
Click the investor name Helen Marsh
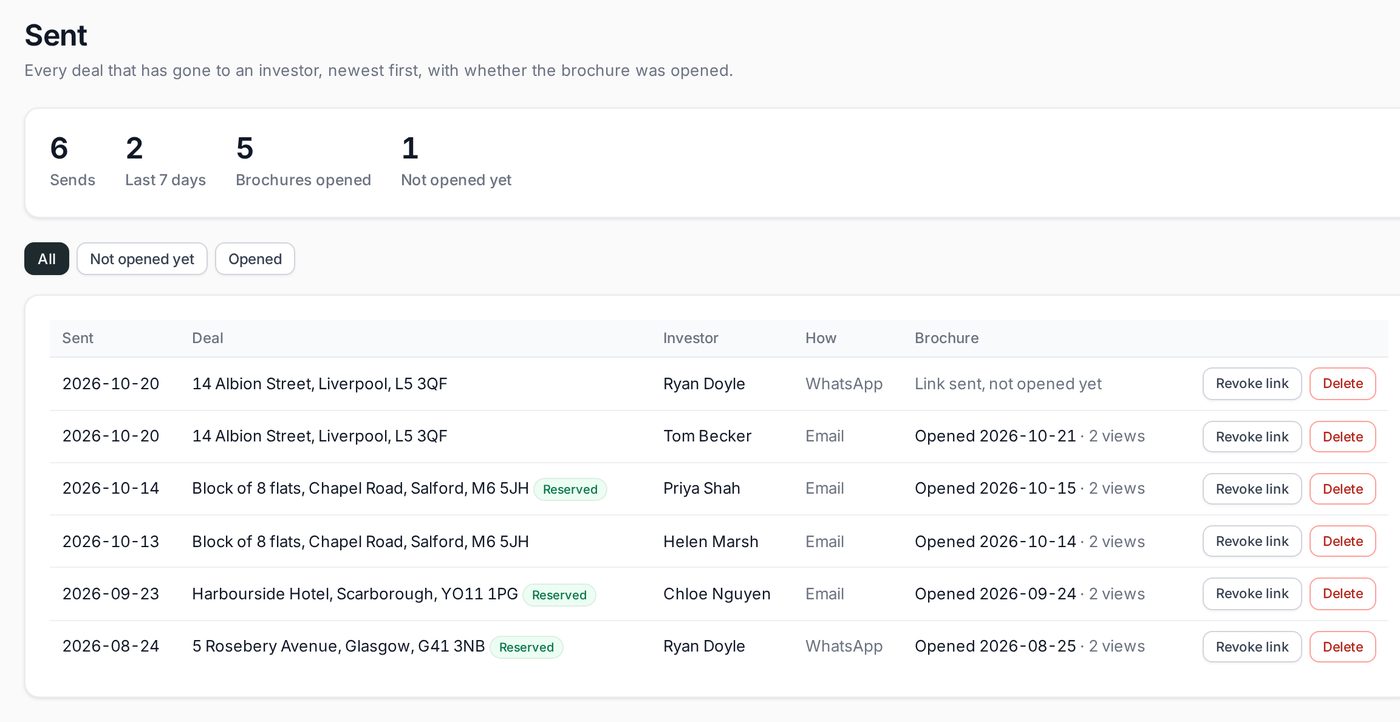(x=711, y=541)
